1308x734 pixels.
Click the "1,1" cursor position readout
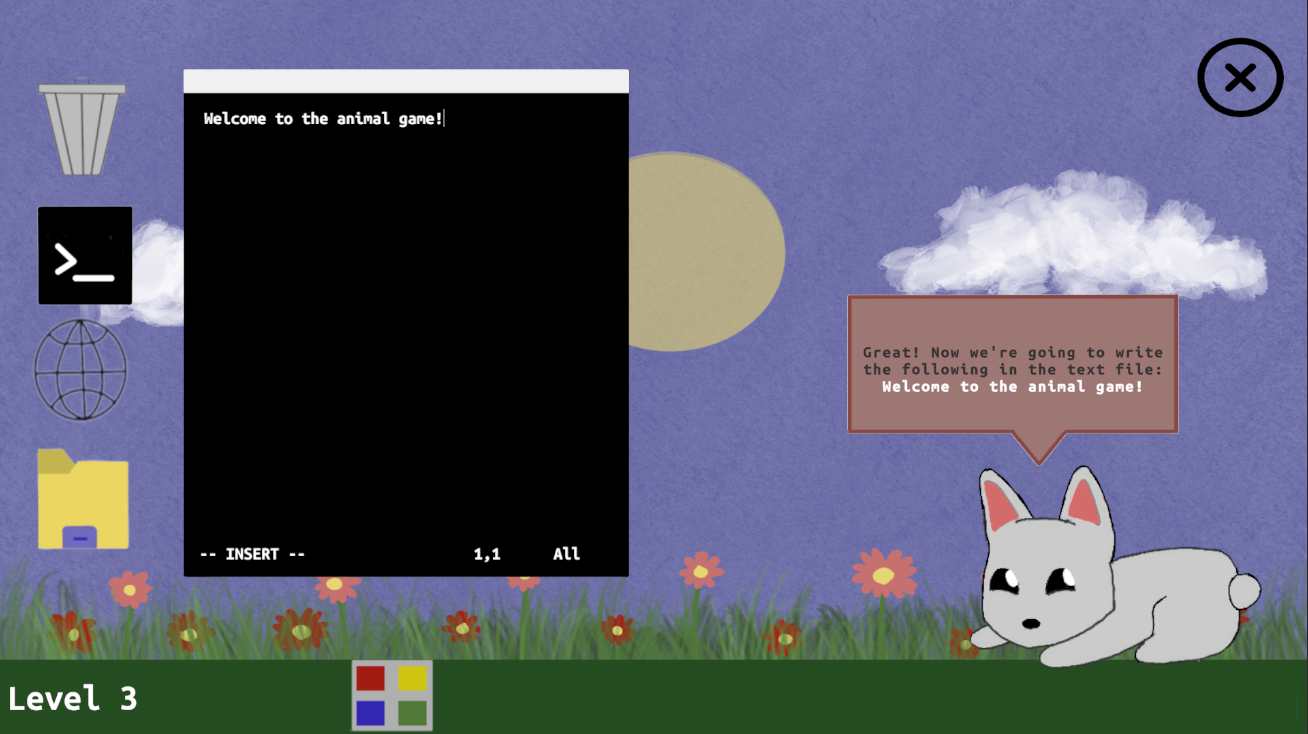tap(487, 554)
